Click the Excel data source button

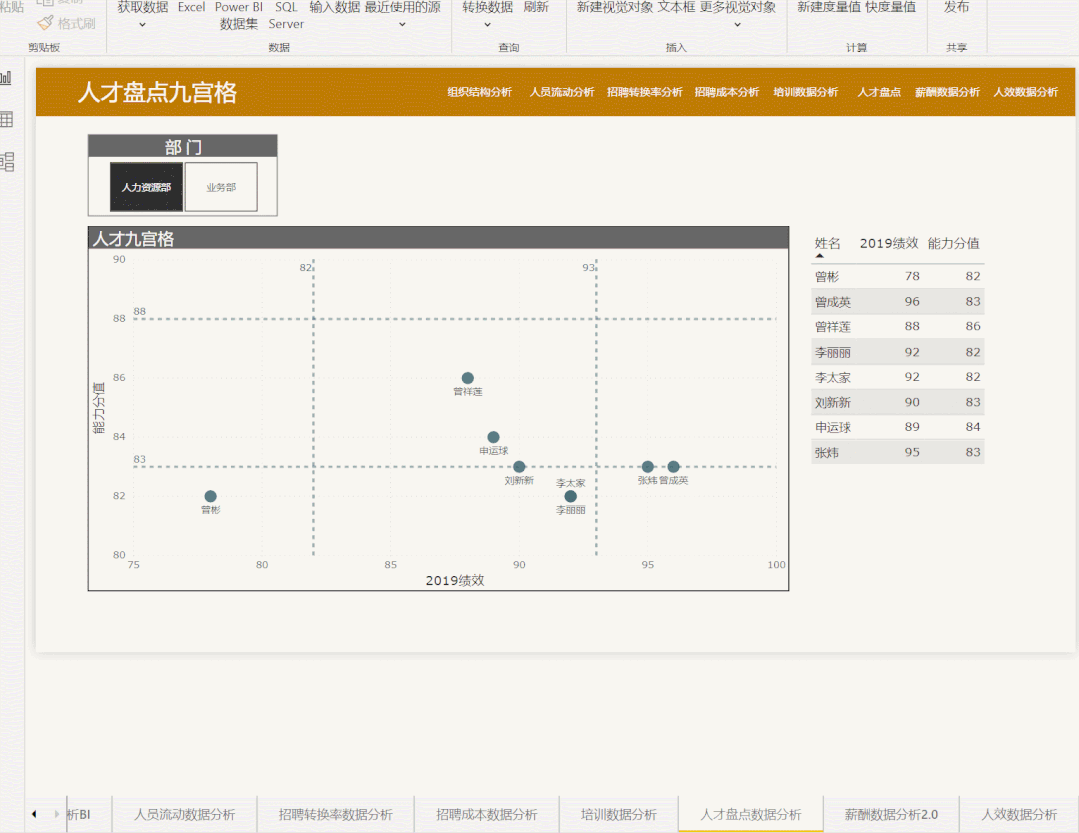tap(191, 8)
